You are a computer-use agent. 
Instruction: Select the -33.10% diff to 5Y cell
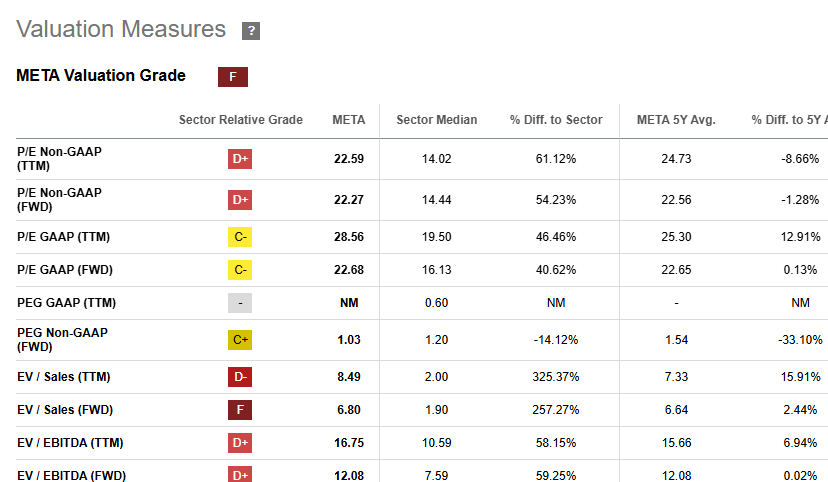point(801,340)
